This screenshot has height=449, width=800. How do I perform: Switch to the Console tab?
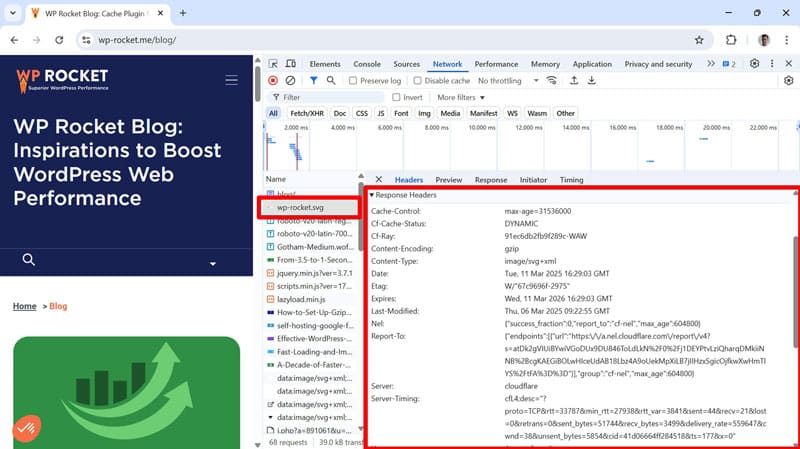coord(367,64)
